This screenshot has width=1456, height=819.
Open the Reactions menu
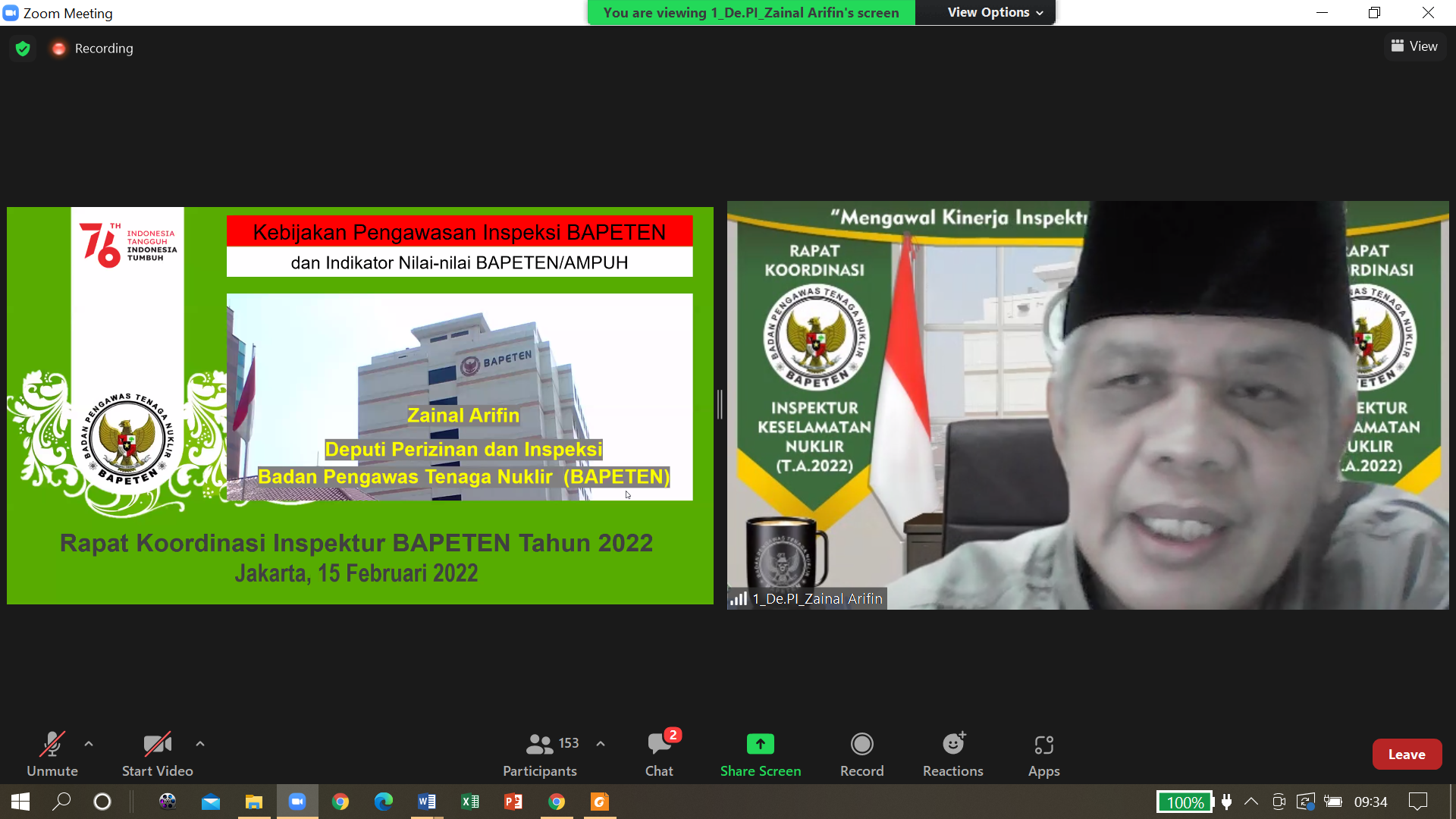point(953,754)
